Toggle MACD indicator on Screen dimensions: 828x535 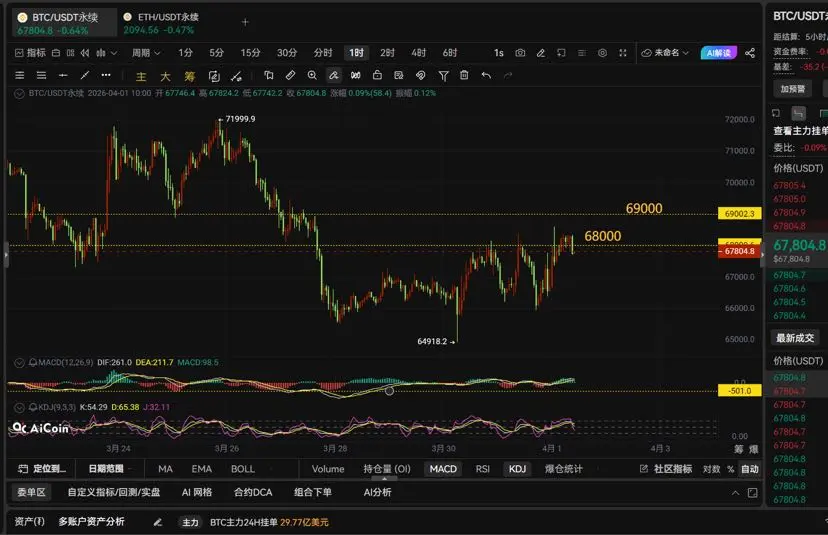443,469
